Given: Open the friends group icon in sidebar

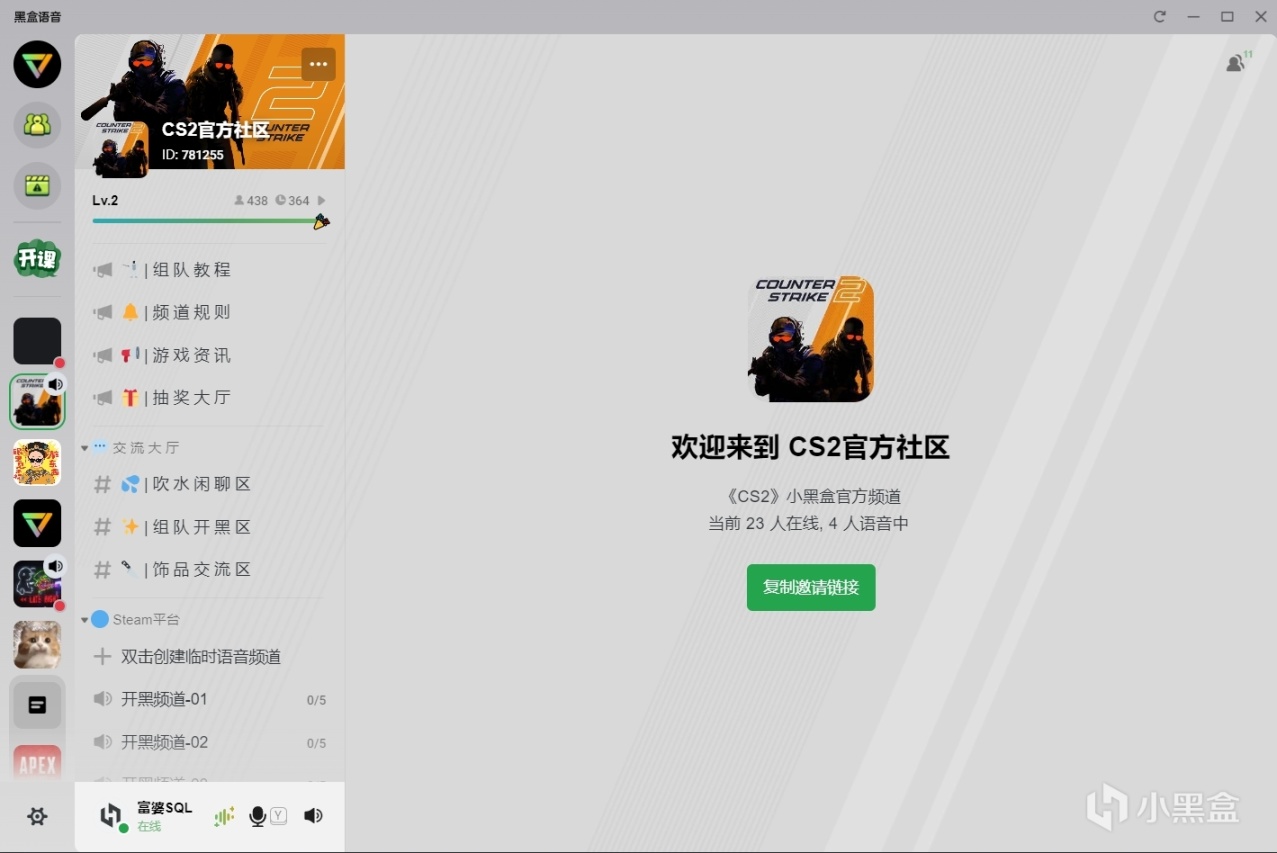Looking at the screenshot, I should [37, 125].
